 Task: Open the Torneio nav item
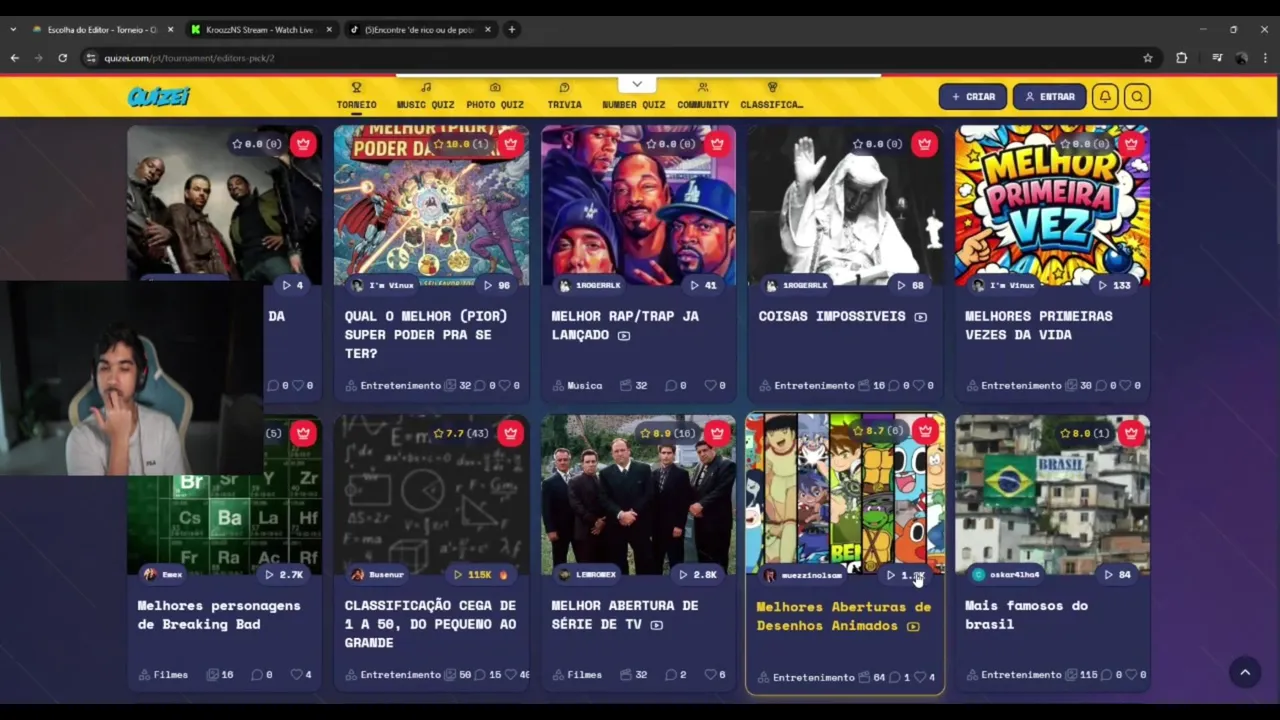(356, 96)
